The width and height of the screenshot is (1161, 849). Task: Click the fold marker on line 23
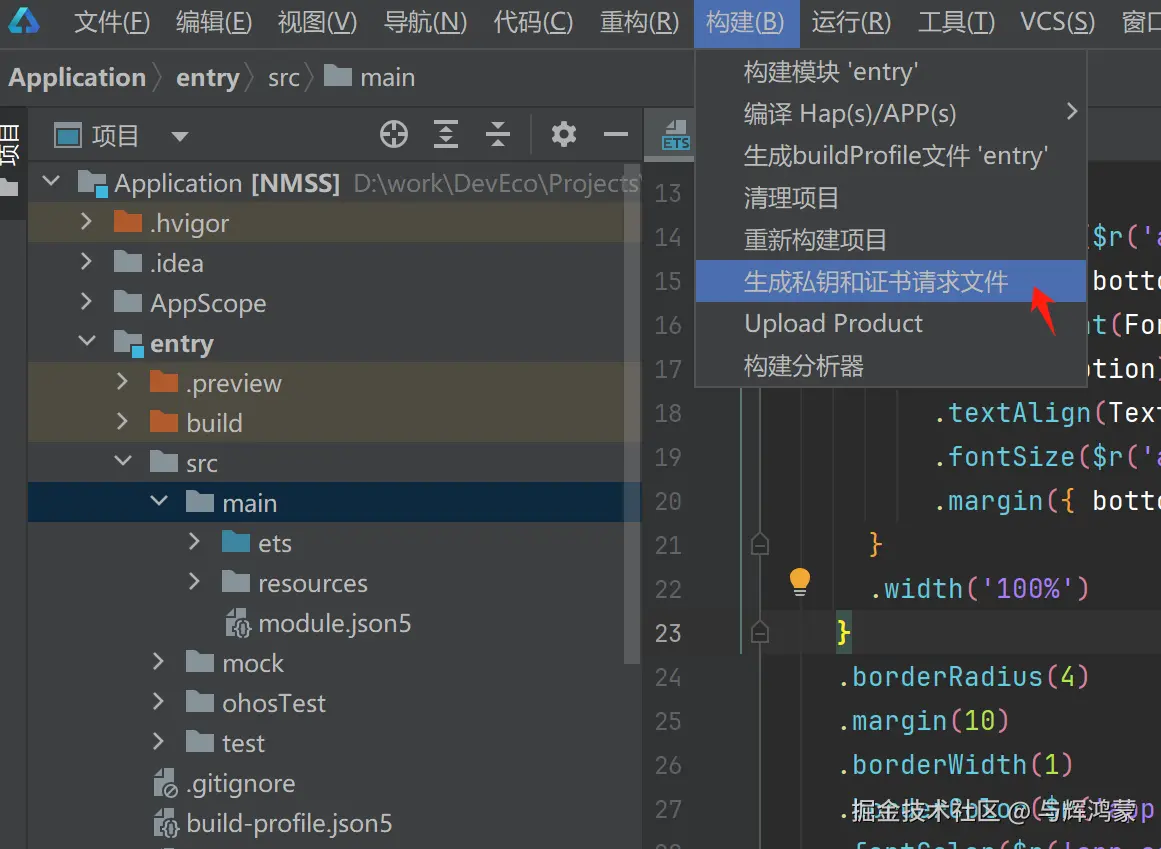[760, 633]
